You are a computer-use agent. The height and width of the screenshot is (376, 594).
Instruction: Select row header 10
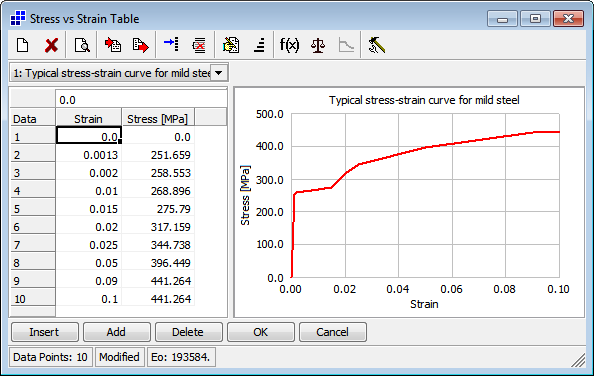point(33,298)
